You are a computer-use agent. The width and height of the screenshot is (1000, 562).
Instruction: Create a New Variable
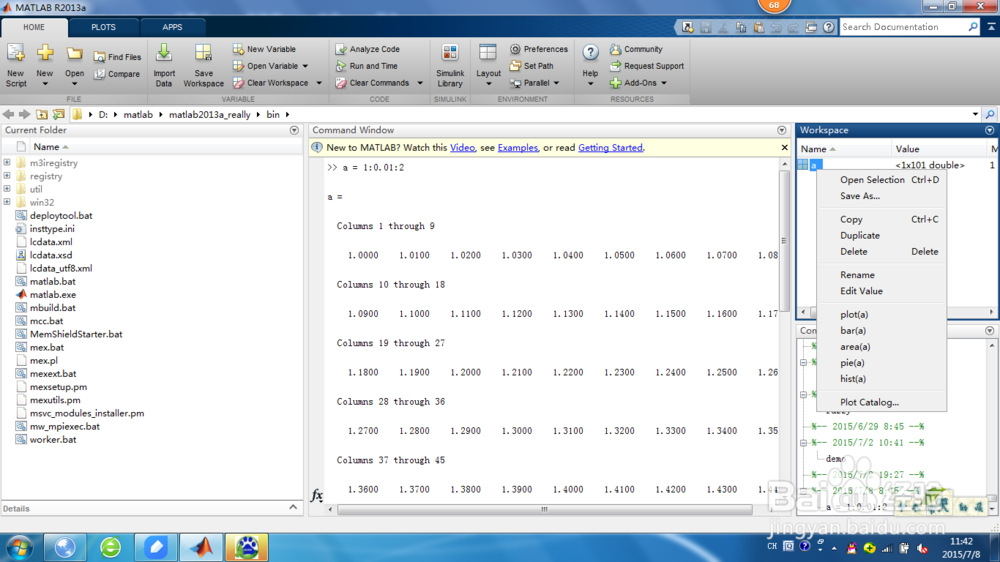264,49
